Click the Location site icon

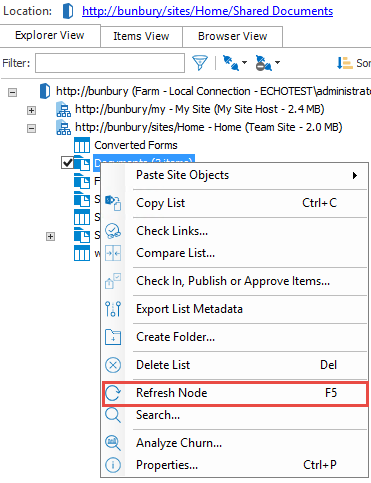coord(68,11)
